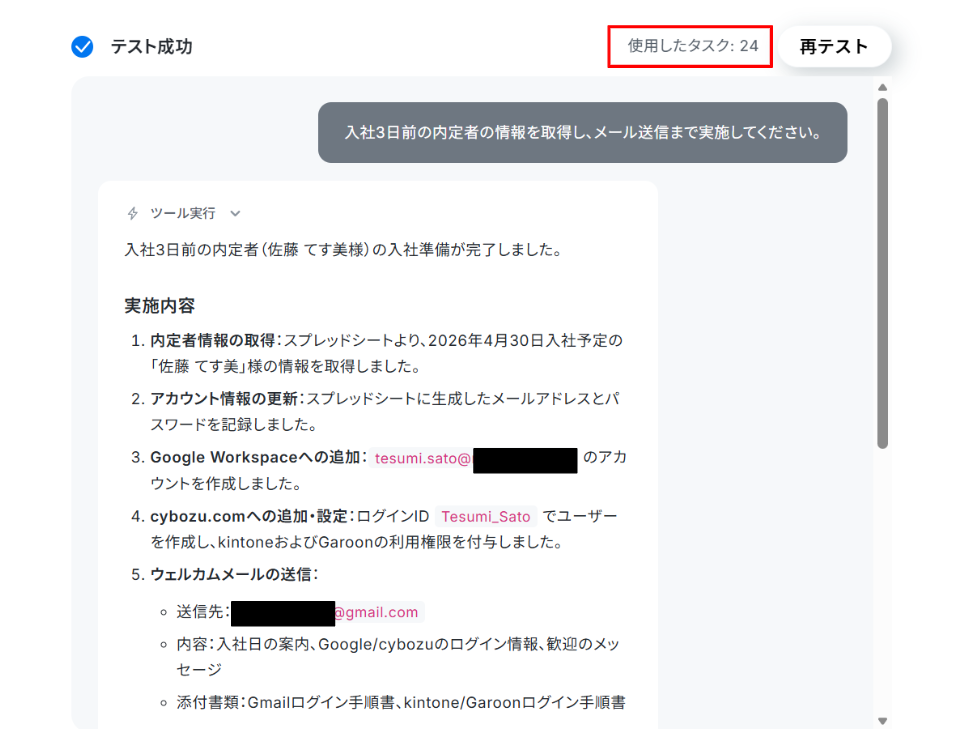
Task: Click 内定者情報の取得 list item title
Action: (x=213, y=340)
